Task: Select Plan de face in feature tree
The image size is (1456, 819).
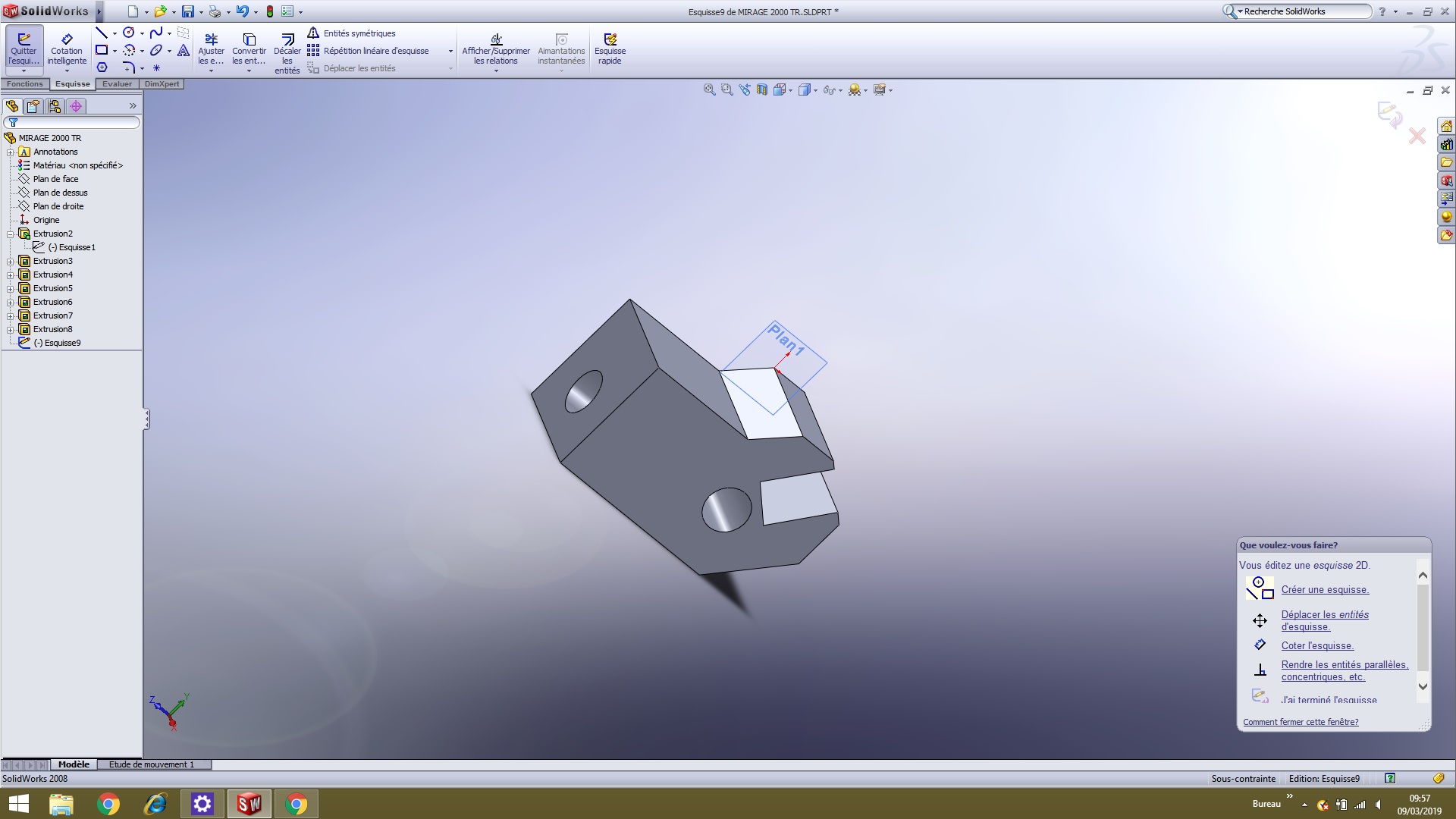Action: pyautogui.click(x=55, y=179)
